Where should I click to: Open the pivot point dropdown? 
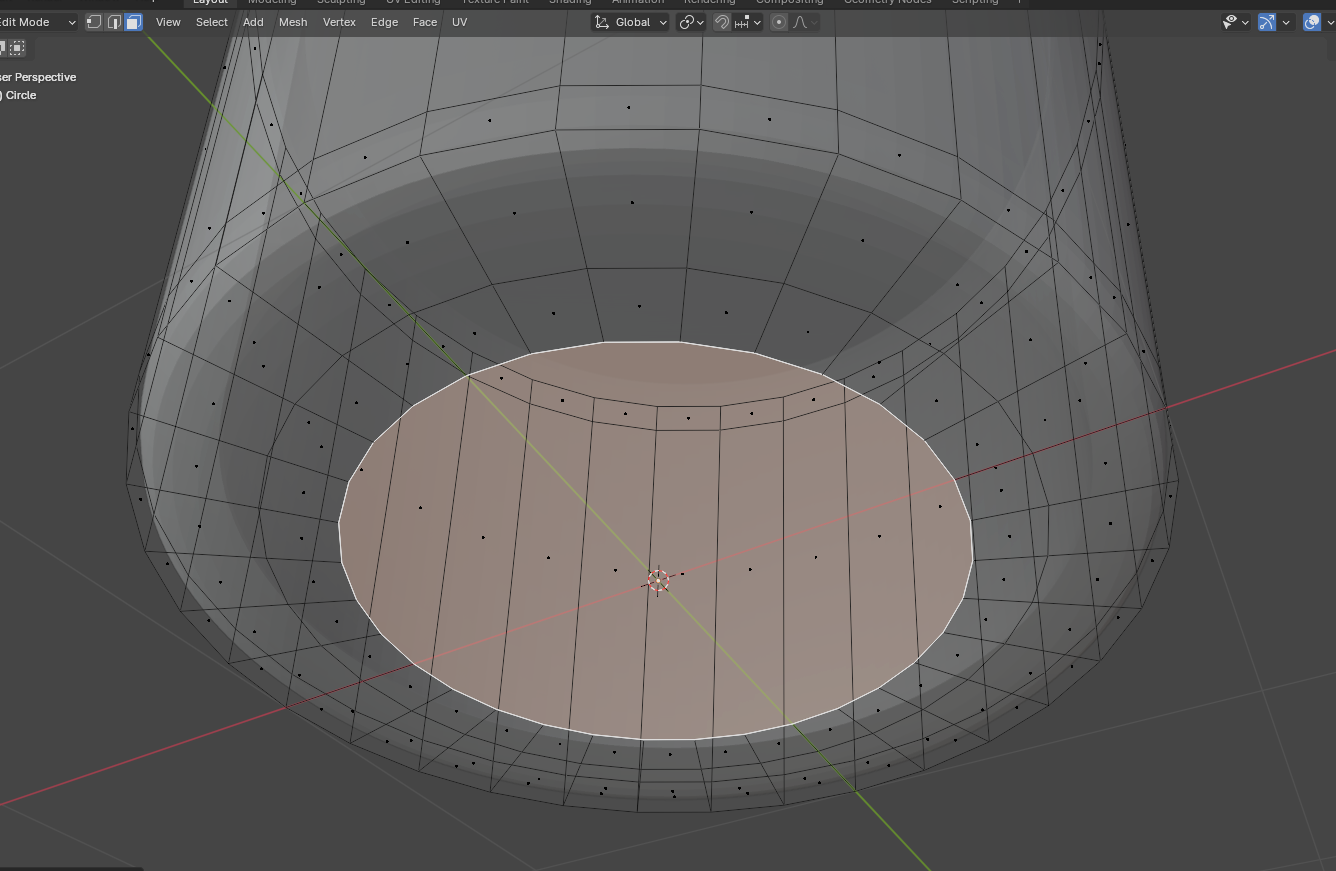coord(692,22)
